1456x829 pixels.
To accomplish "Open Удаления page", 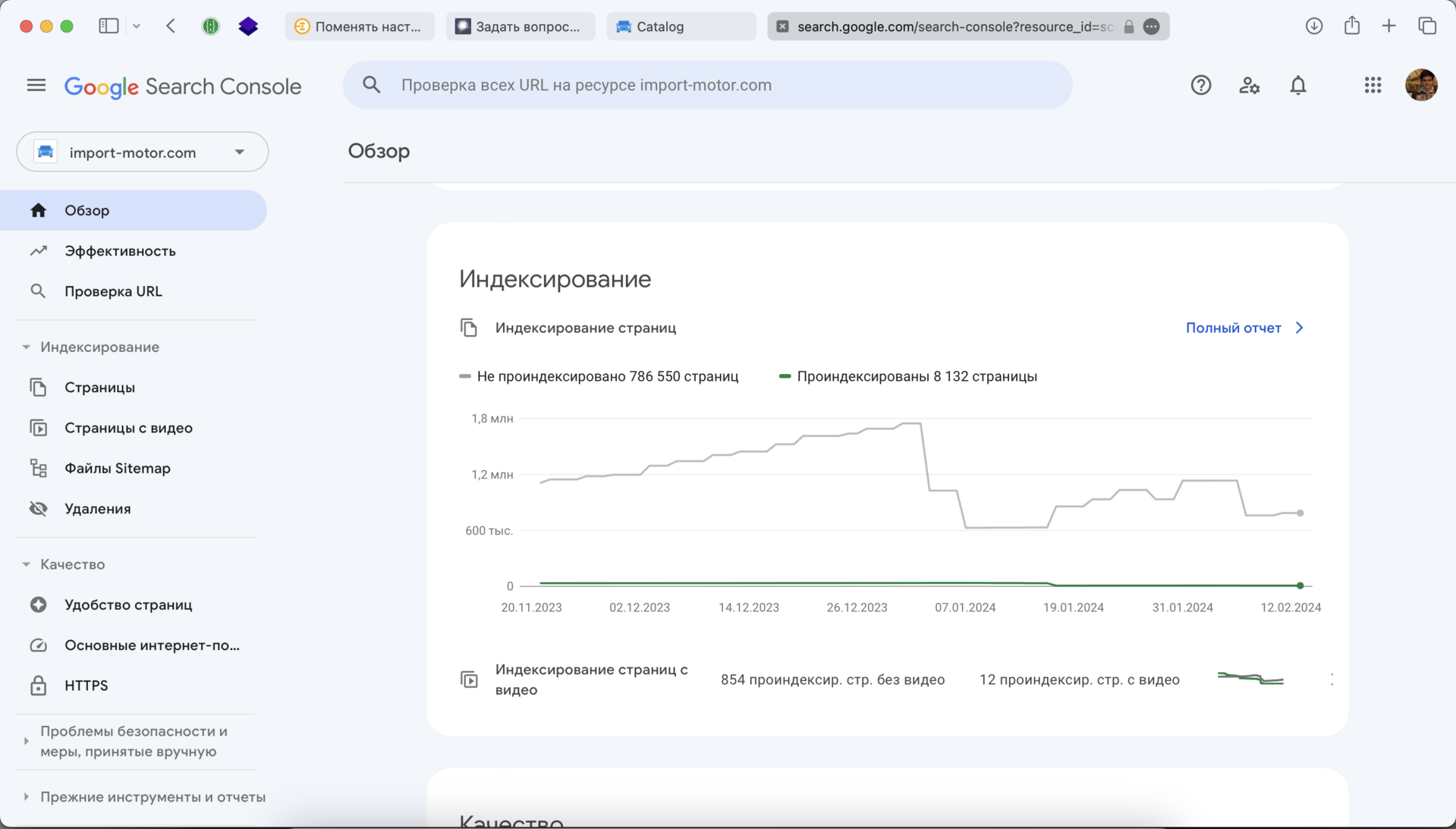I will click(x=134, y=509).
